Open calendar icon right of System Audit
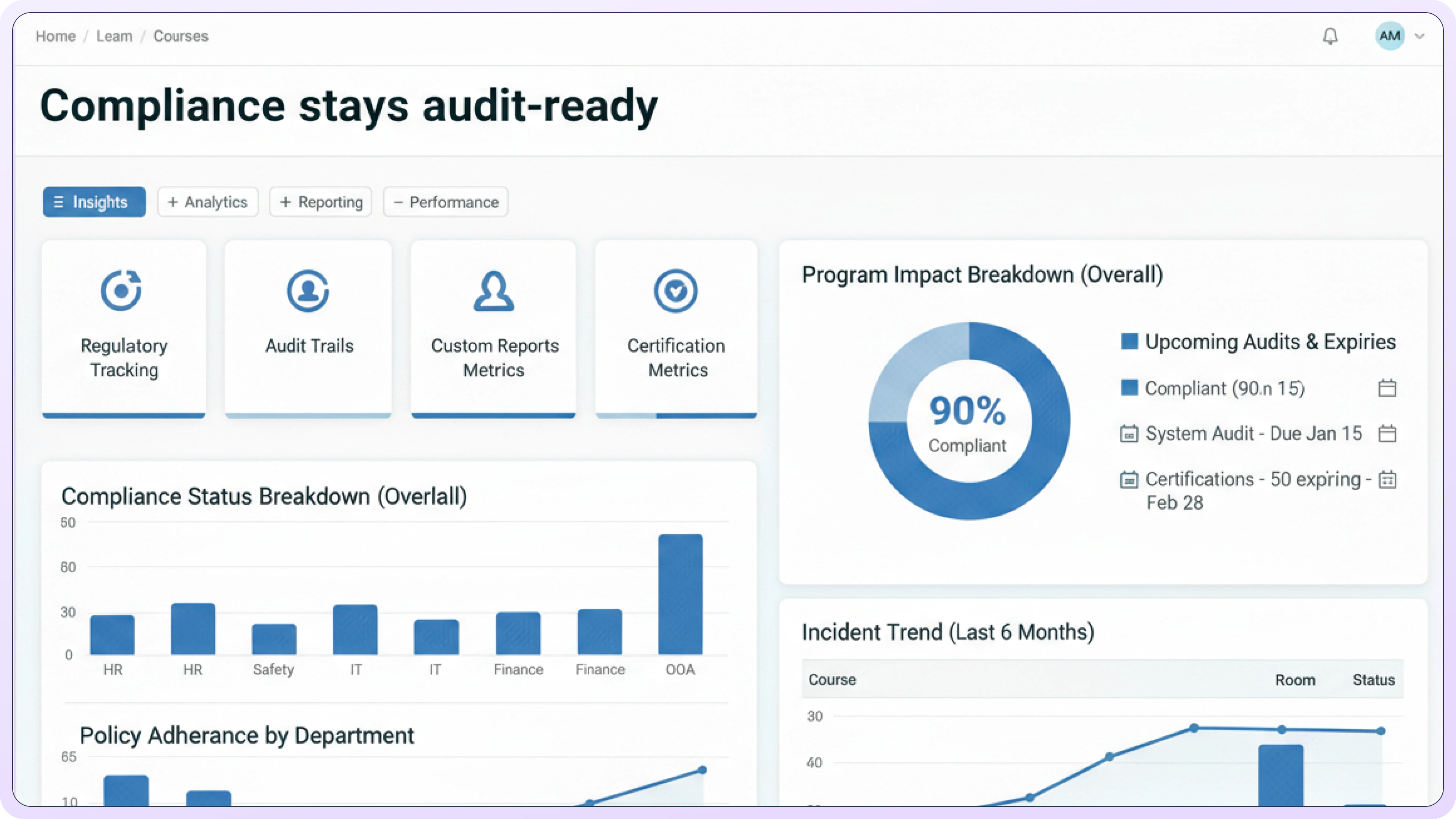1456x819 pixels. (x=1387, y=433)
